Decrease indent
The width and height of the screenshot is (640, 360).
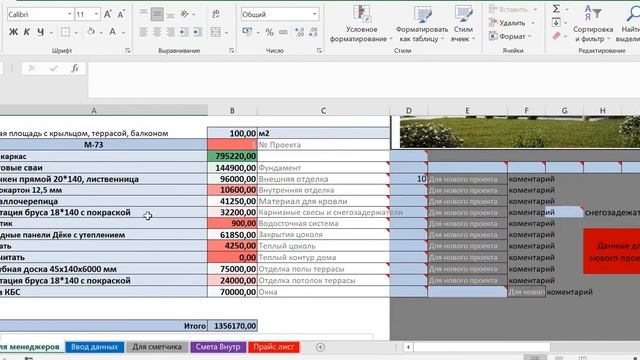tap(184, 32)
